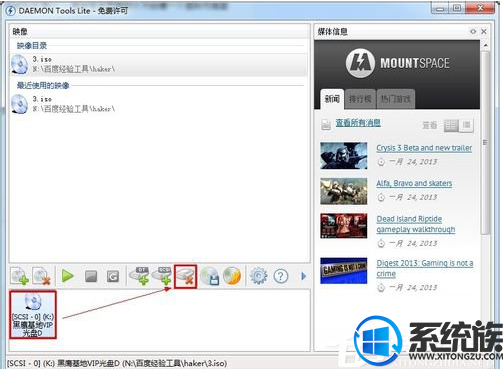
Task: Add a SCSI virtual drive
Action: (x=161, y=276)
